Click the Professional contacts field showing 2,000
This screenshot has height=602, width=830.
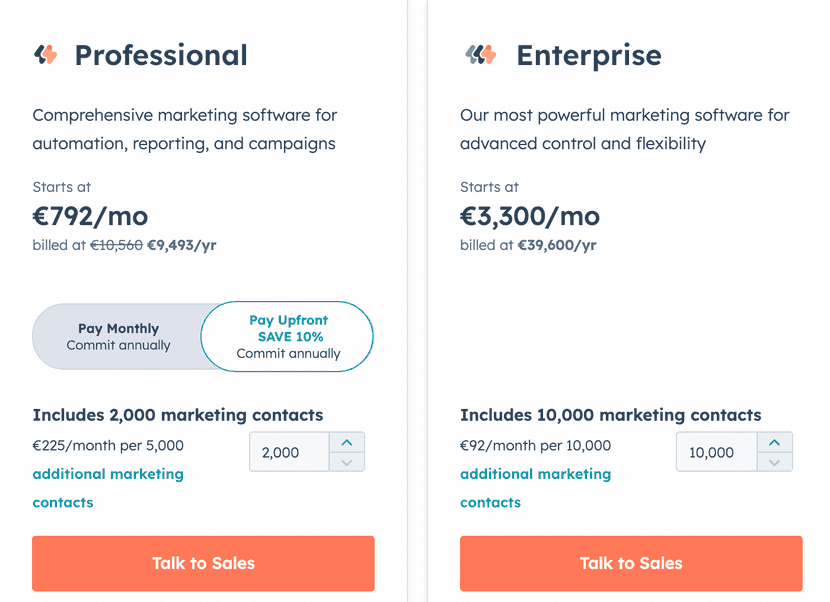coord(288,452)
